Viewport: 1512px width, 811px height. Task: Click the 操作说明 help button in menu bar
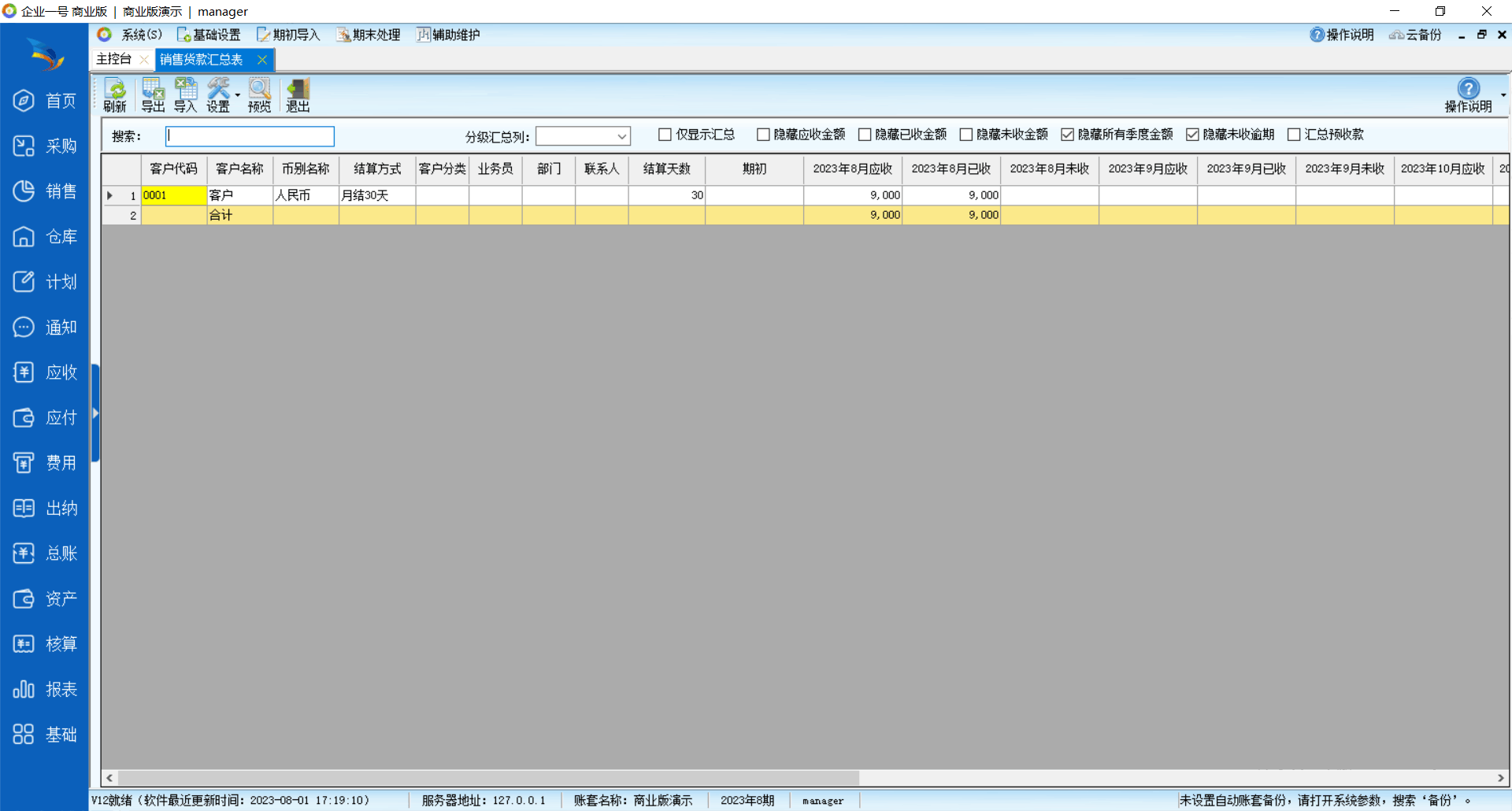click(x=1342, y=35)
